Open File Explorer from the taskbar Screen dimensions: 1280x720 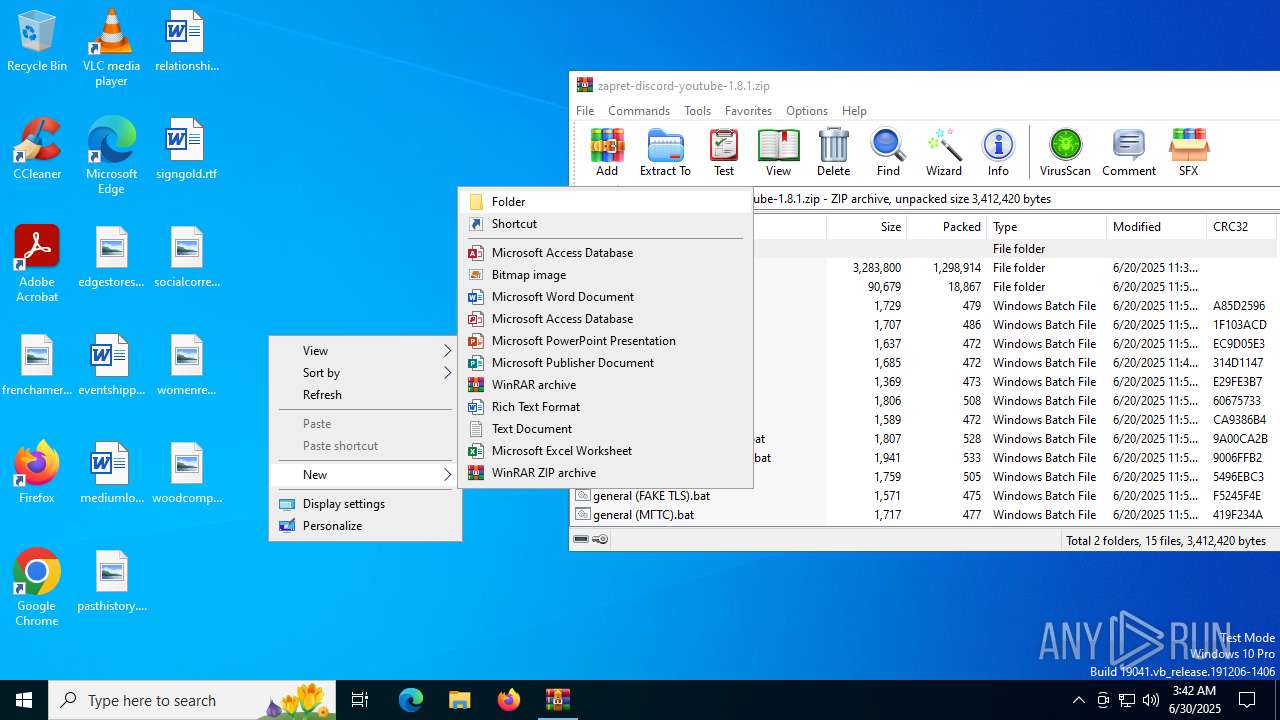pos(459,700)
